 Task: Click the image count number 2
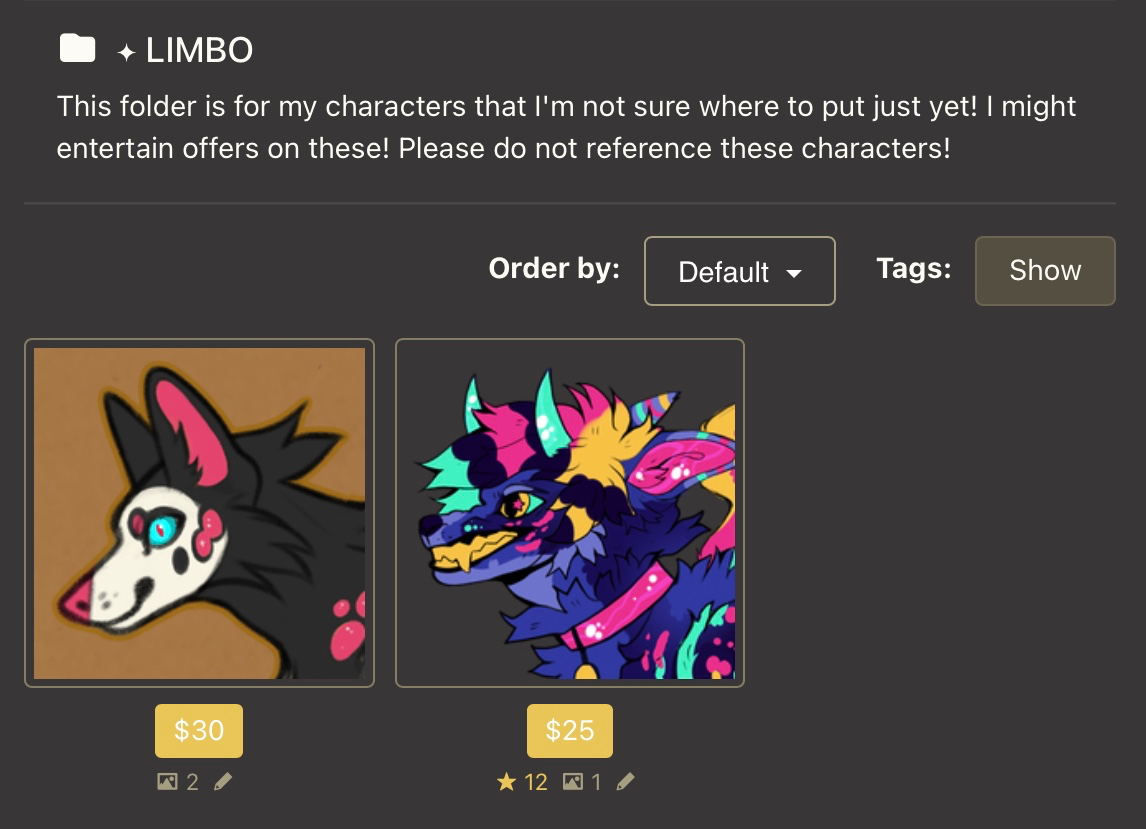point(192,782)
